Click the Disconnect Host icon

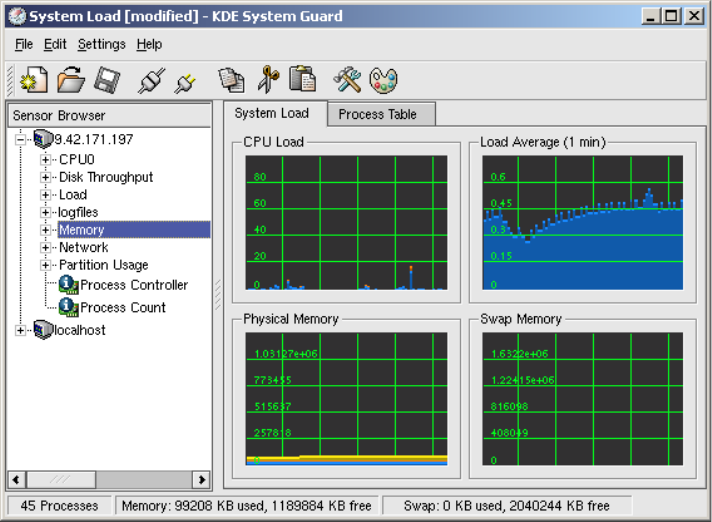coord(186,79)
